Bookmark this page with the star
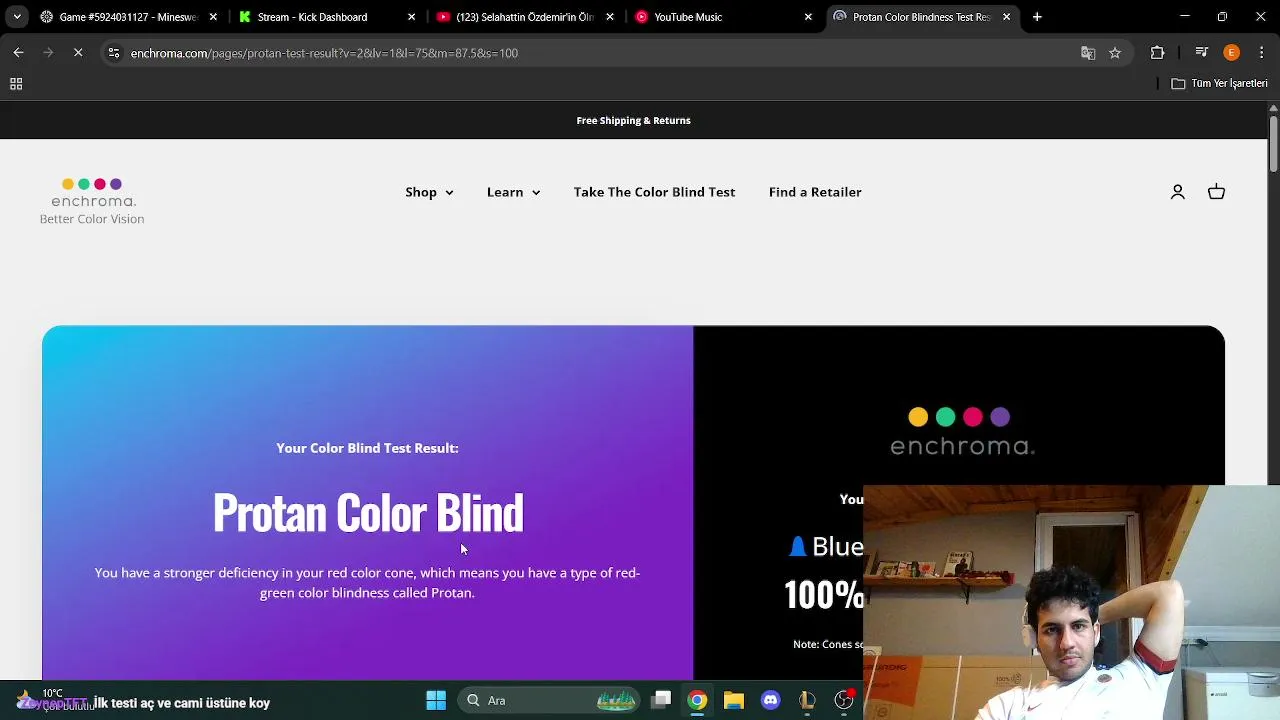 [1115, 53]
